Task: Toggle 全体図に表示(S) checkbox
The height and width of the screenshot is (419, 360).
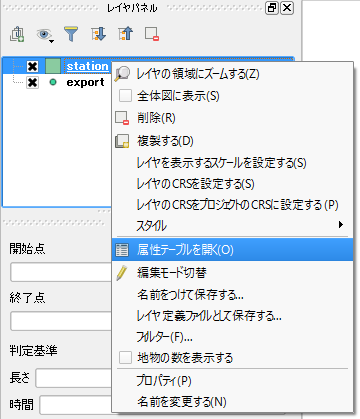Action: [125, 96]
